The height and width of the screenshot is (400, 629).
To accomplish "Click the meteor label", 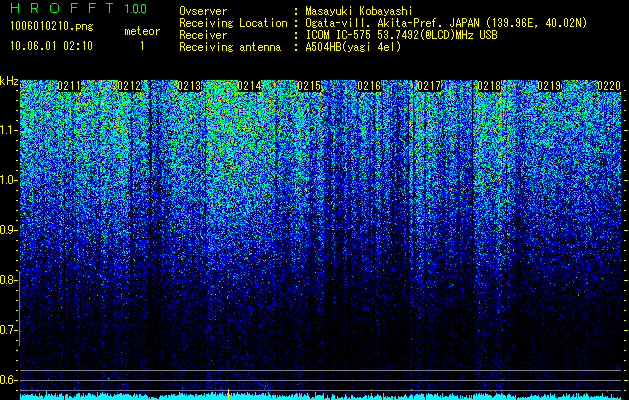I will [142, 31].
